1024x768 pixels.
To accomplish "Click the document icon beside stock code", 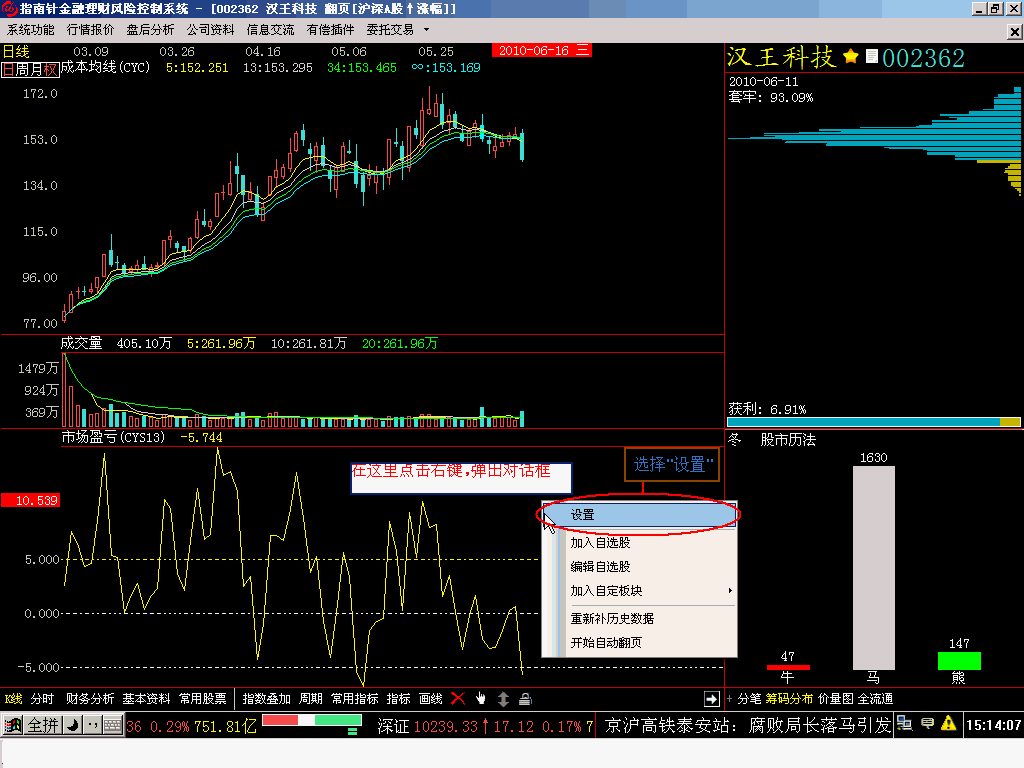I will 871,56.
